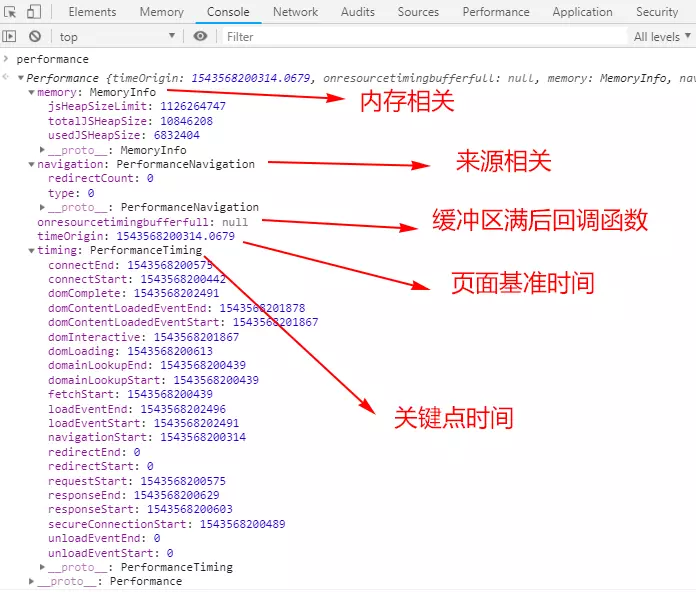
Task: Click the eye live expression icon
Action: coord(200,37)
